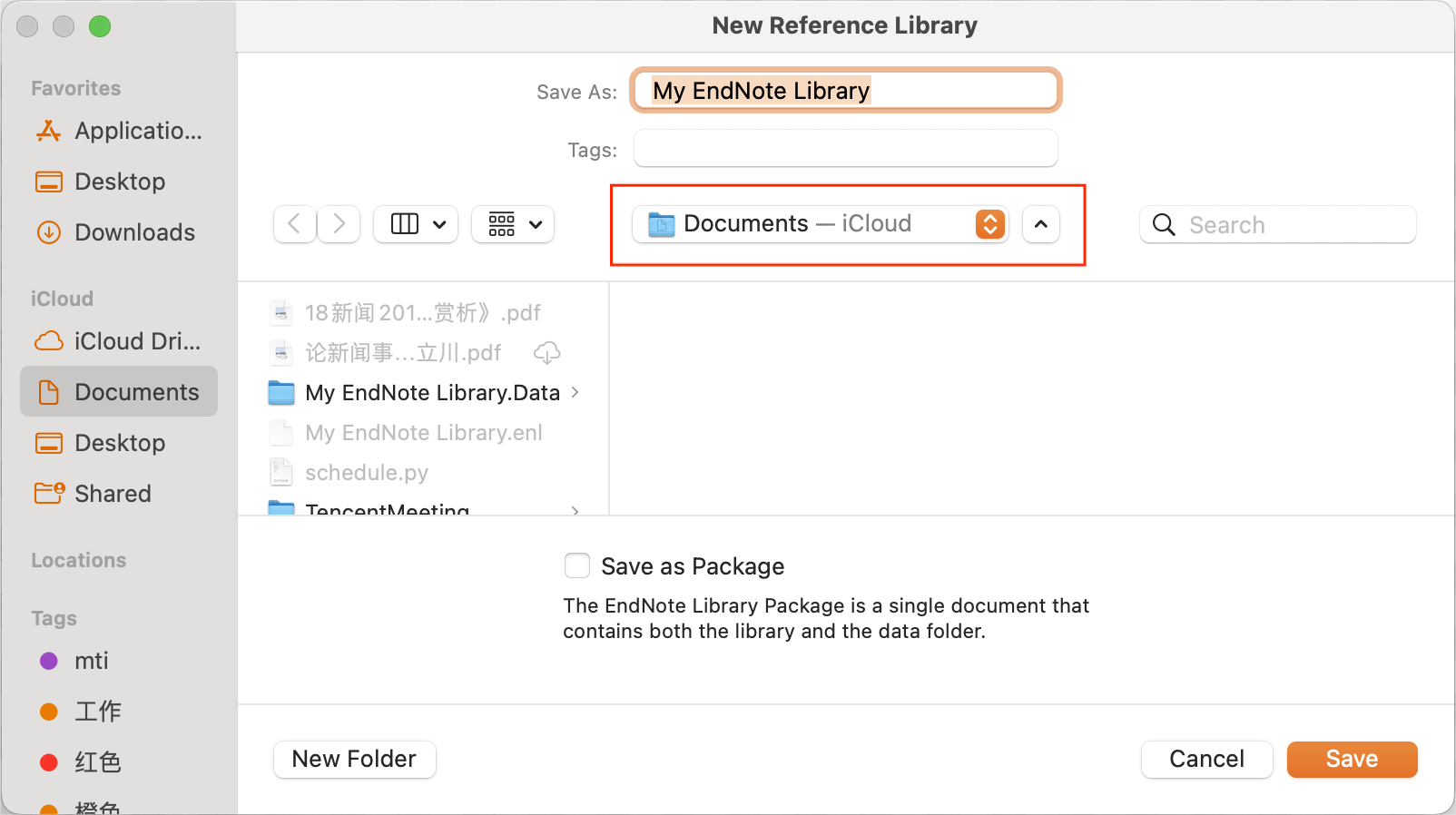The image size is (1456, 815).
Task: Click the iCloud download icon beside the PDF
Action: 546,353
